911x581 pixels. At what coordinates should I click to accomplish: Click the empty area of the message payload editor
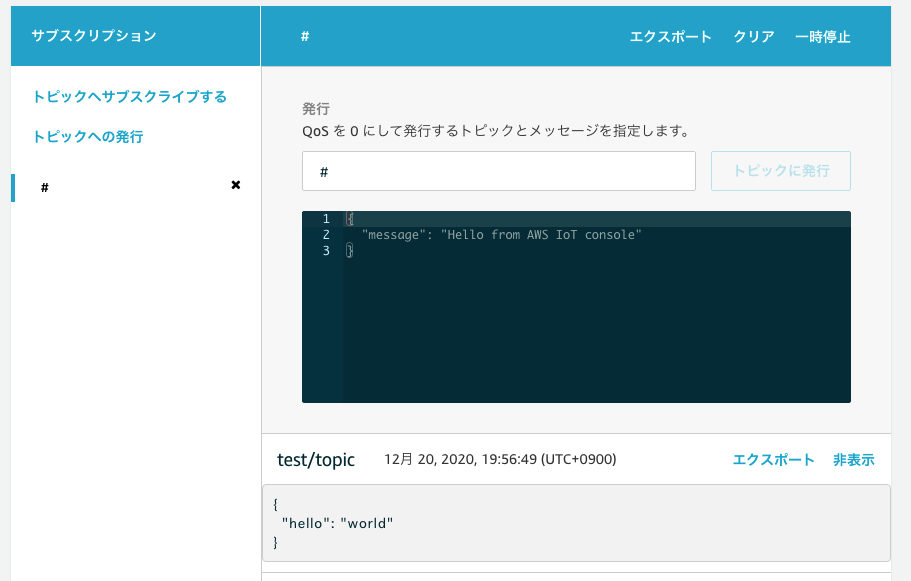pos(596,330)
